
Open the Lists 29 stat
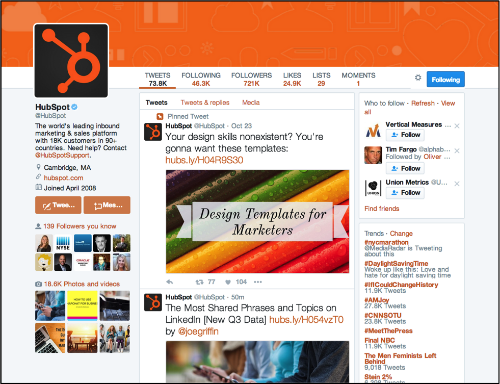pos(321,79)
